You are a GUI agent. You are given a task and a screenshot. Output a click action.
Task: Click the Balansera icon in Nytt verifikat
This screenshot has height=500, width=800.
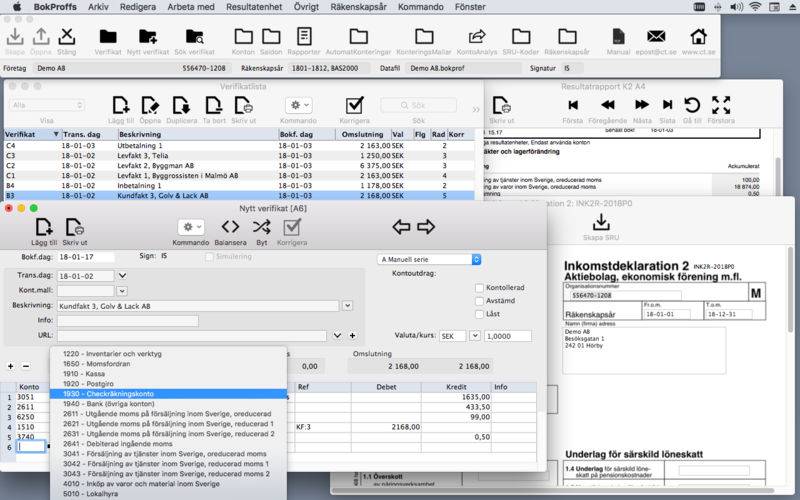point(230,228)
